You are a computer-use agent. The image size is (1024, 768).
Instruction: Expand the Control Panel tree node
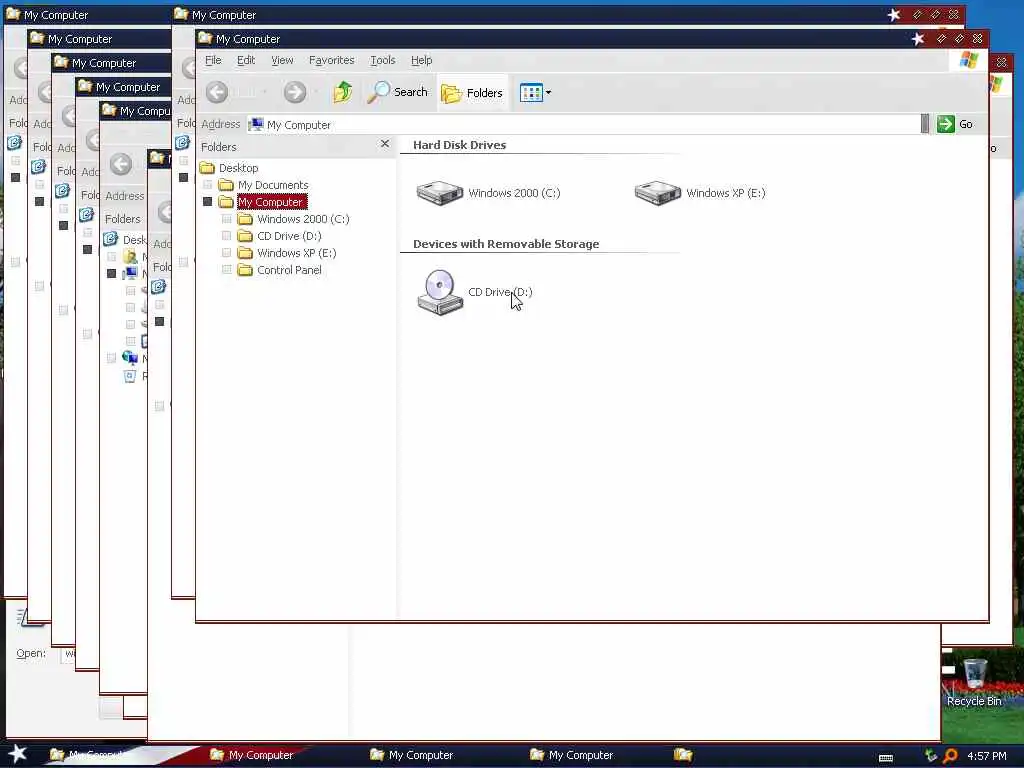point(227,270)
